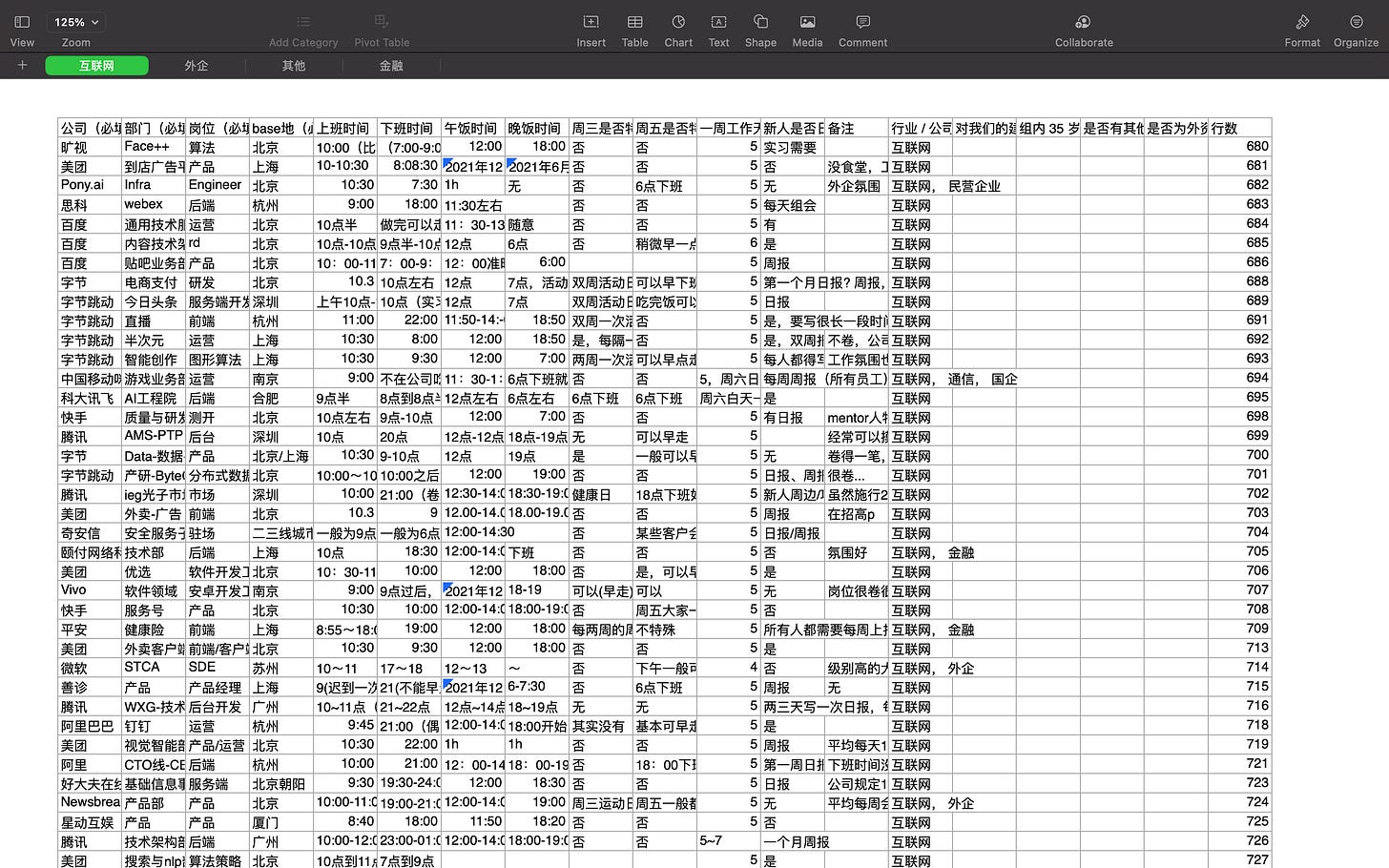Select row number 680 cell
The width and height of the screenshot is (1389, 868).
(1240, 147)
